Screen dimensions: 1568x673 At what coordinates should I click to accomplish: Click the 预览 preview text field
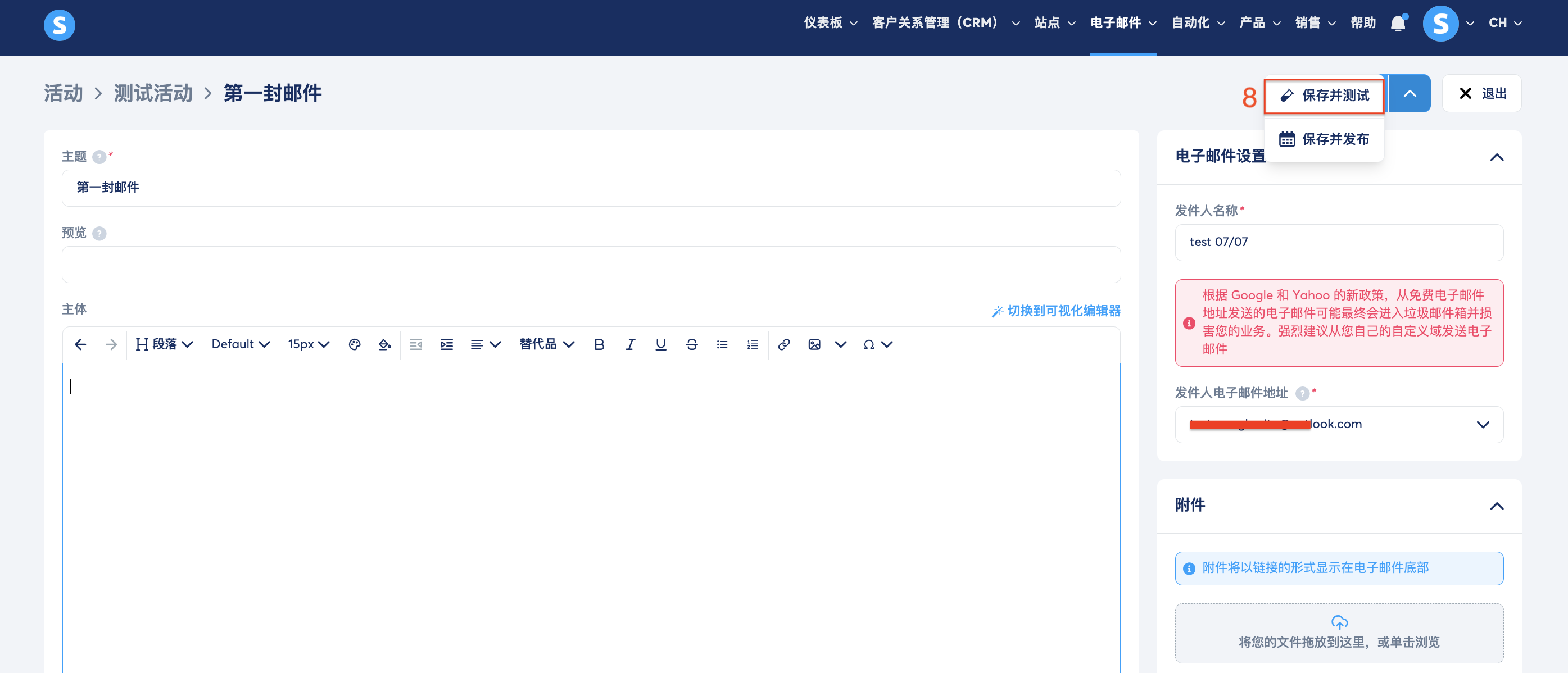click(x=591, y=264)
